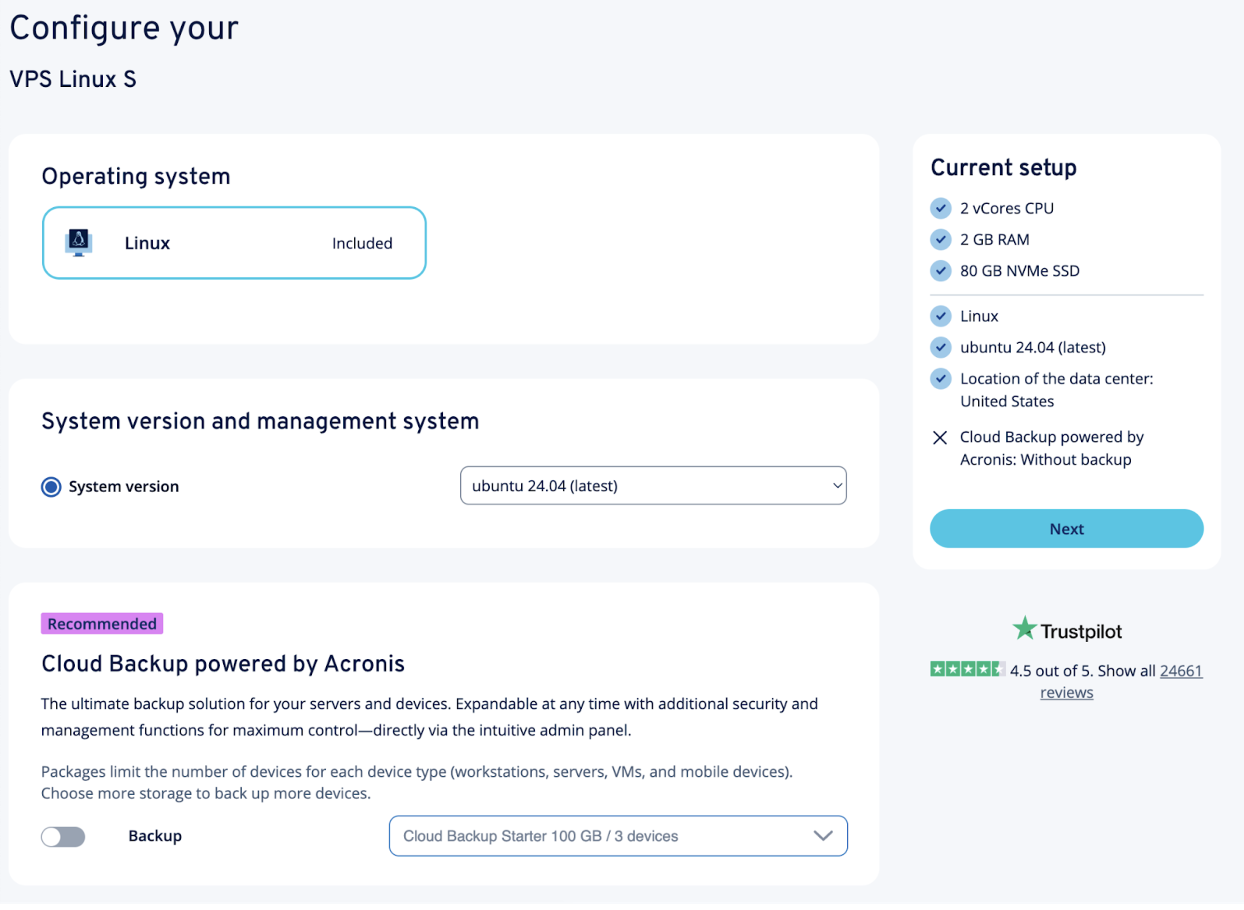Click checkmark icon next to 2 GB RAM
This screenshot has width=1244, height=910.
(940, 239)
